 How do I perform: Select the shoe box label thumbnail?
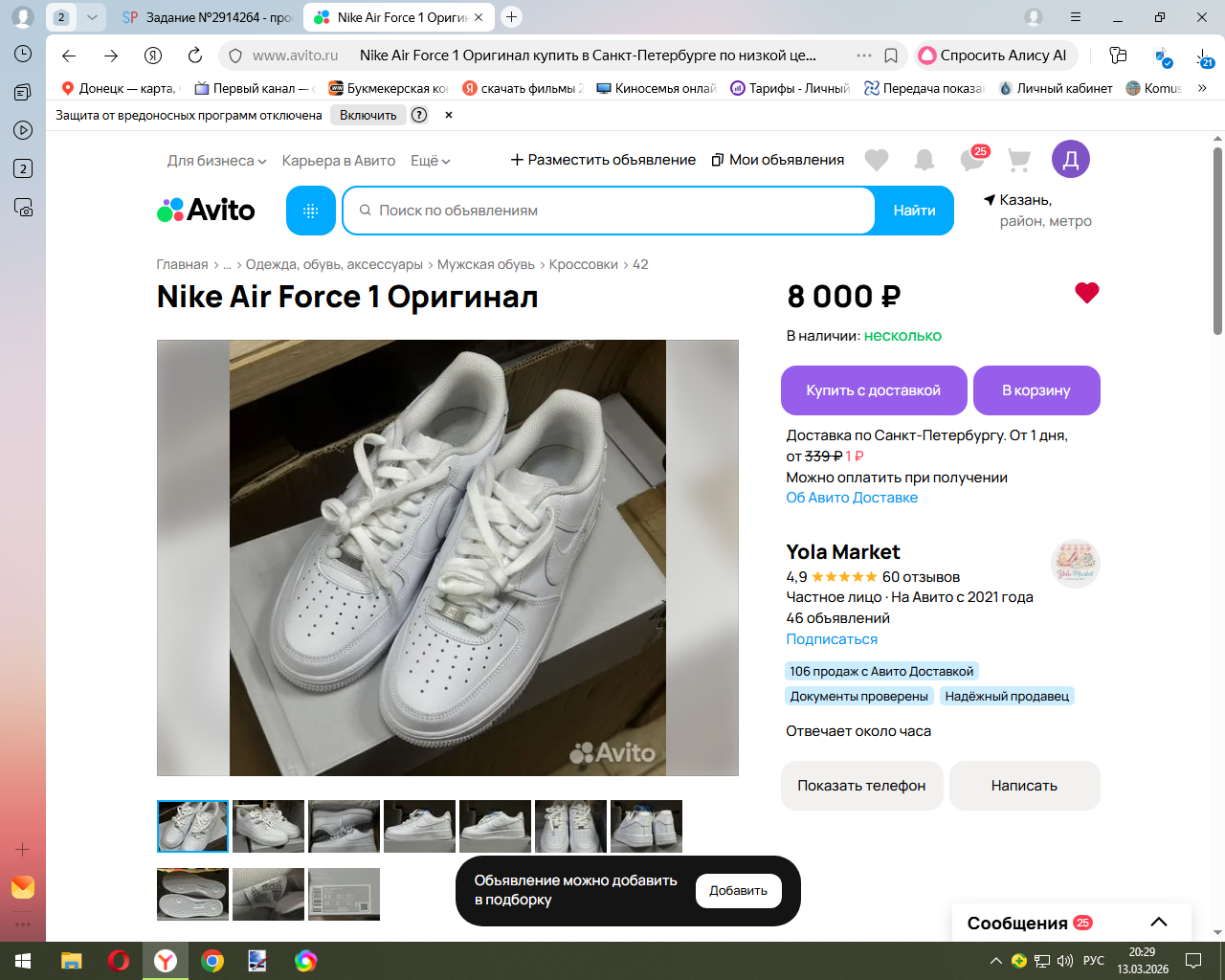click(x=344, y=894)
